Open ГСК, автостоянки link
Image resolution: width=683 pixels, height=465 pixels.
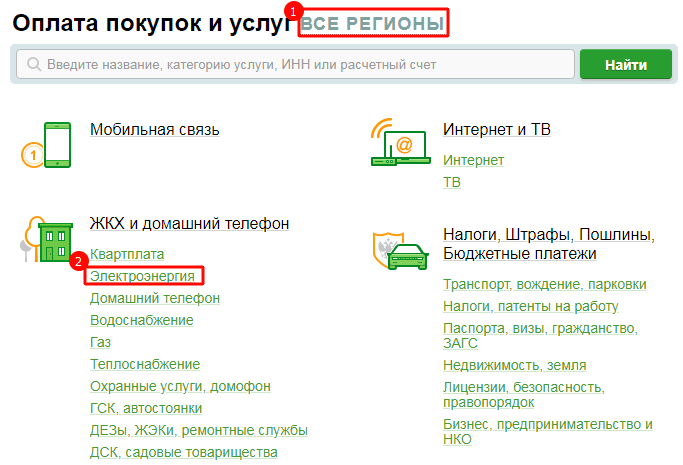pyautogui.click(x=146, y=408)
